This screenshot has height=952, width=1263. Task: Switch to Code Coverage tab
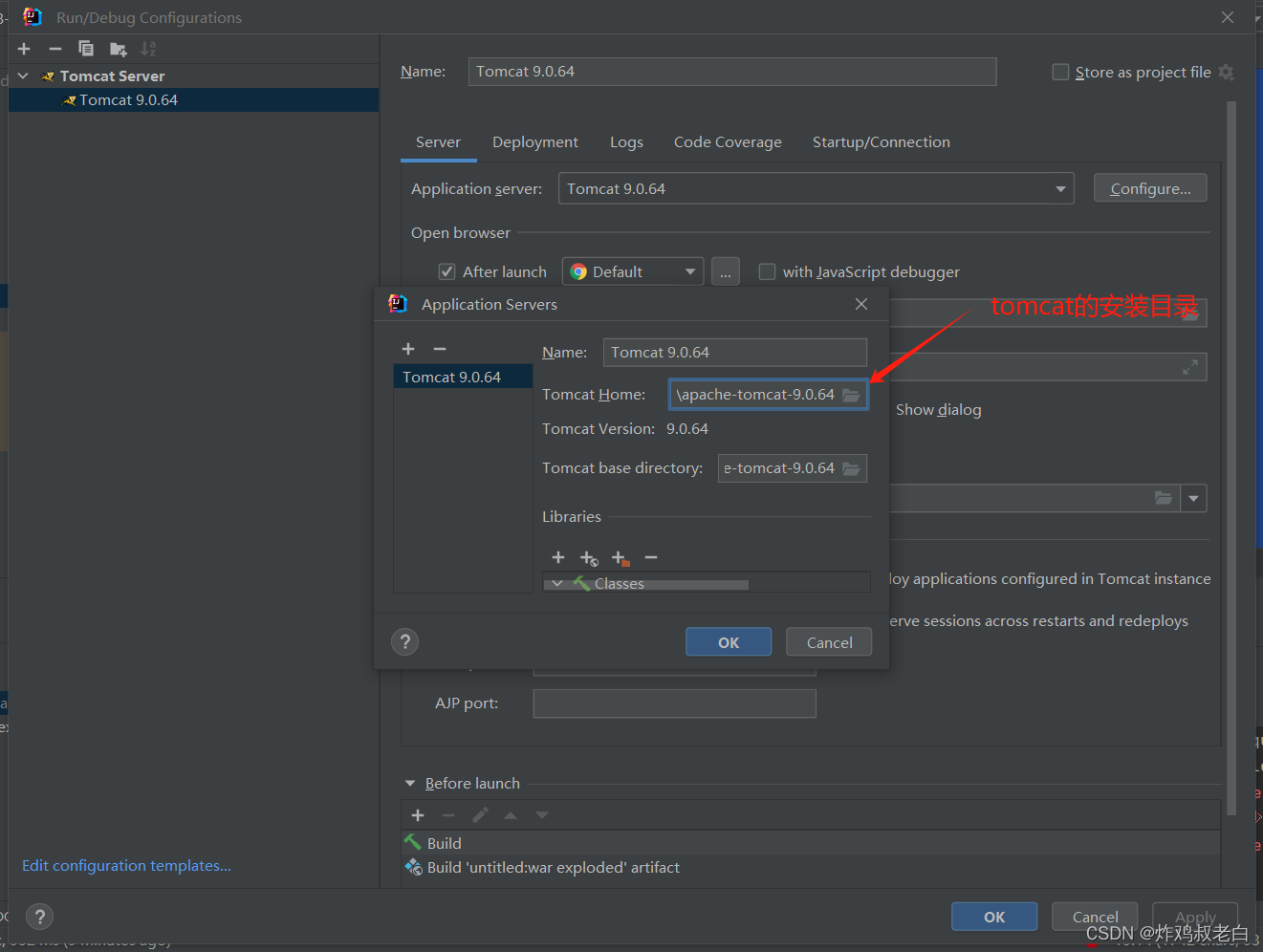pyautogui.click(x=728, y=142)
